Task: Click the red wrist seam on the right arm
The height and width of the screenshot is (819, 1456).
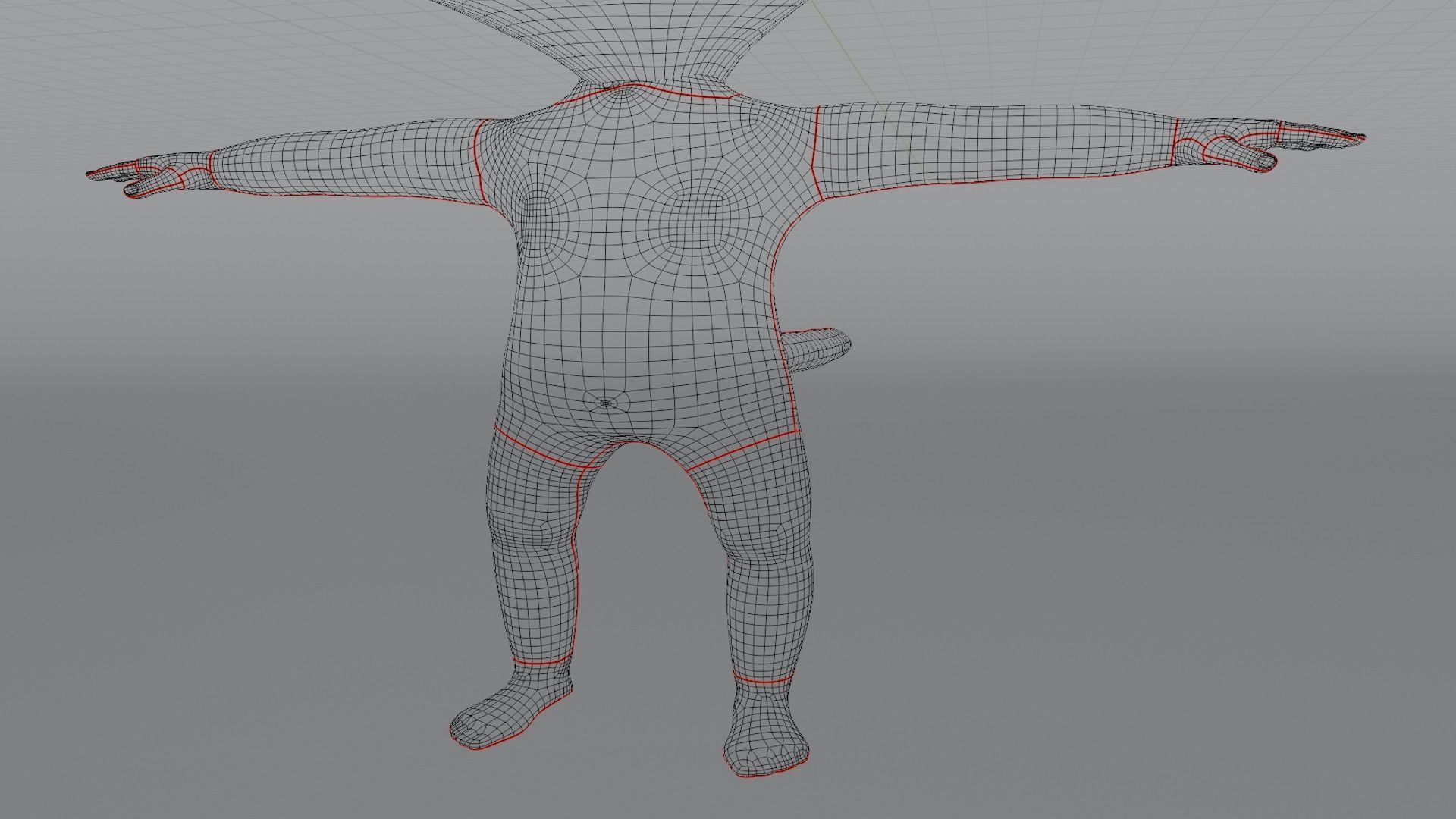Action: coord(1175,141)
